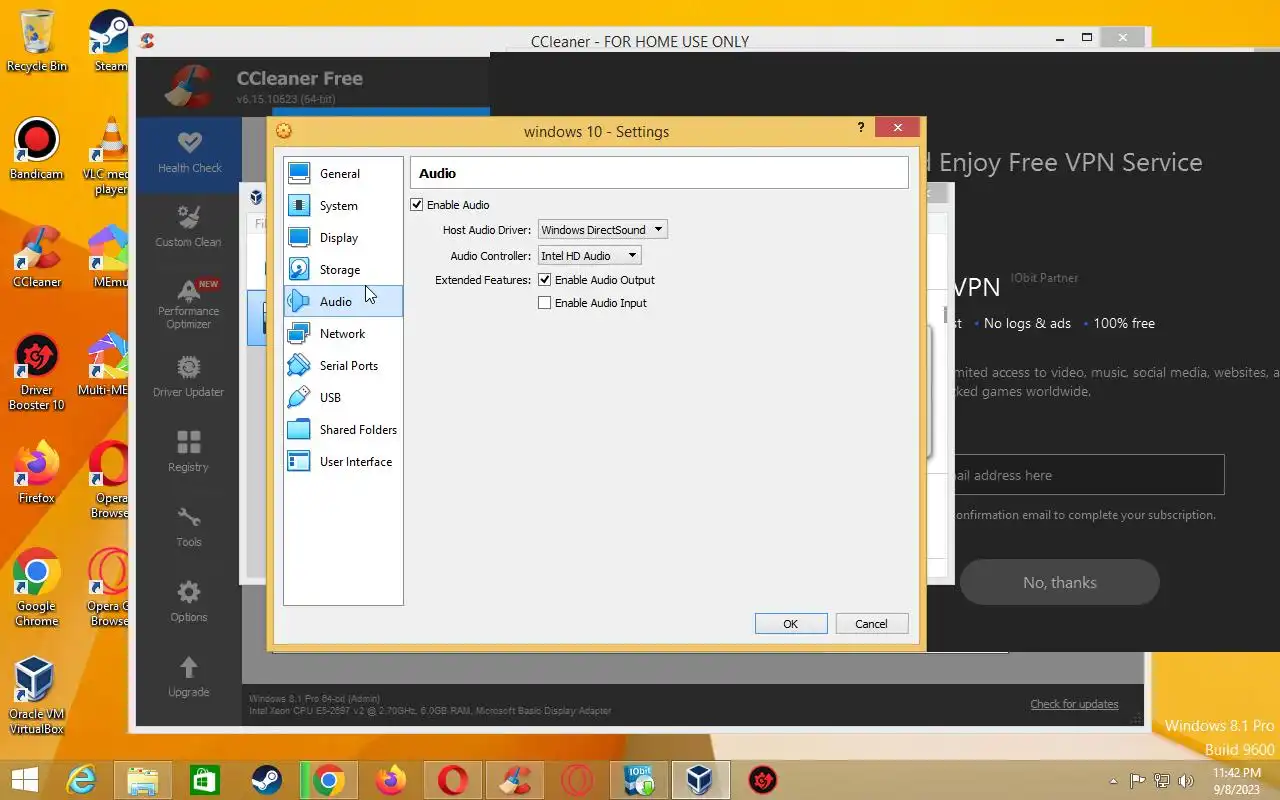Select the Driver Booster 10 desktop shortcut

37,372
